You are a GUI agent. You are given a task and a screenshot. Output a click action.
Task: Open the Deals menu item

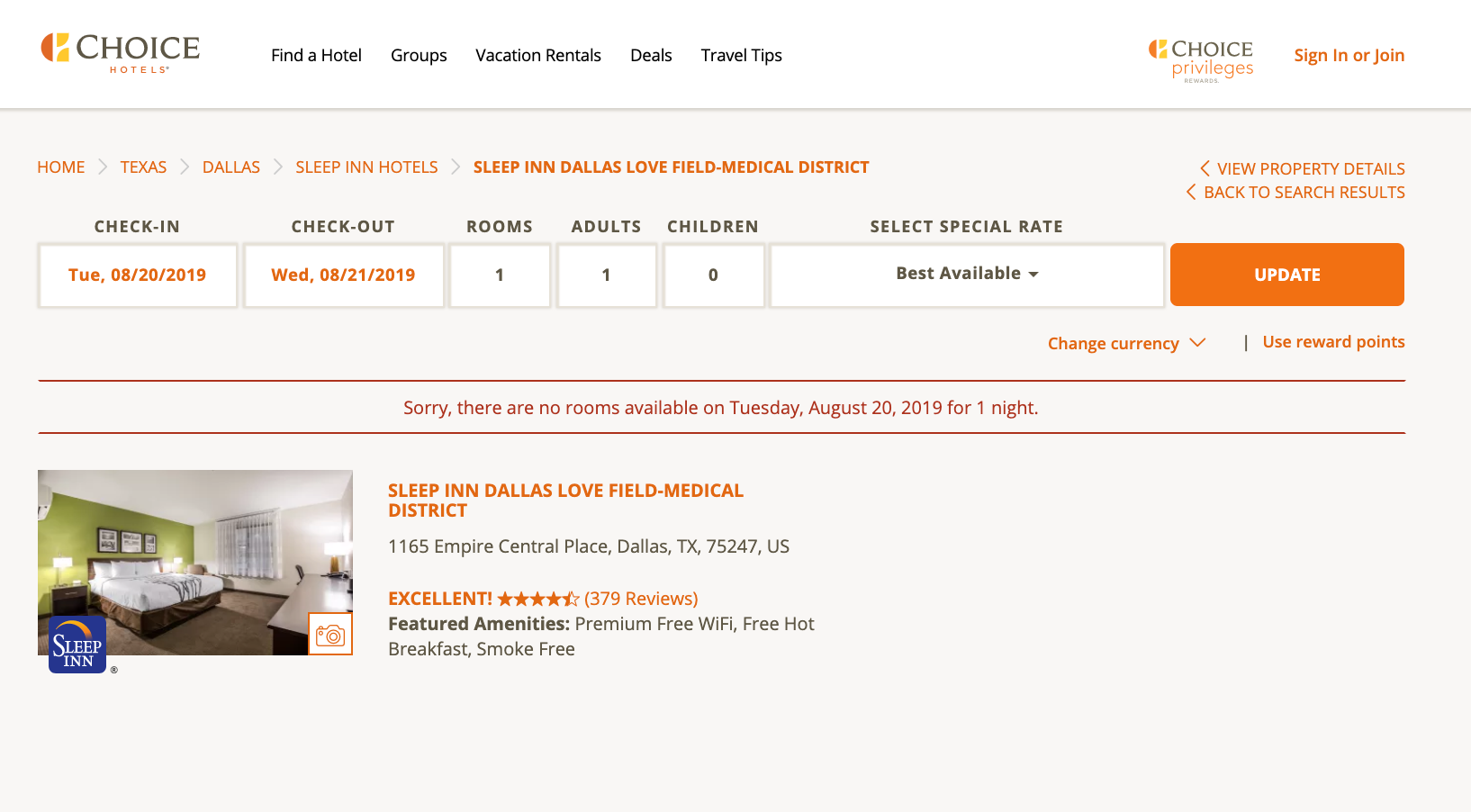[651, 55]
